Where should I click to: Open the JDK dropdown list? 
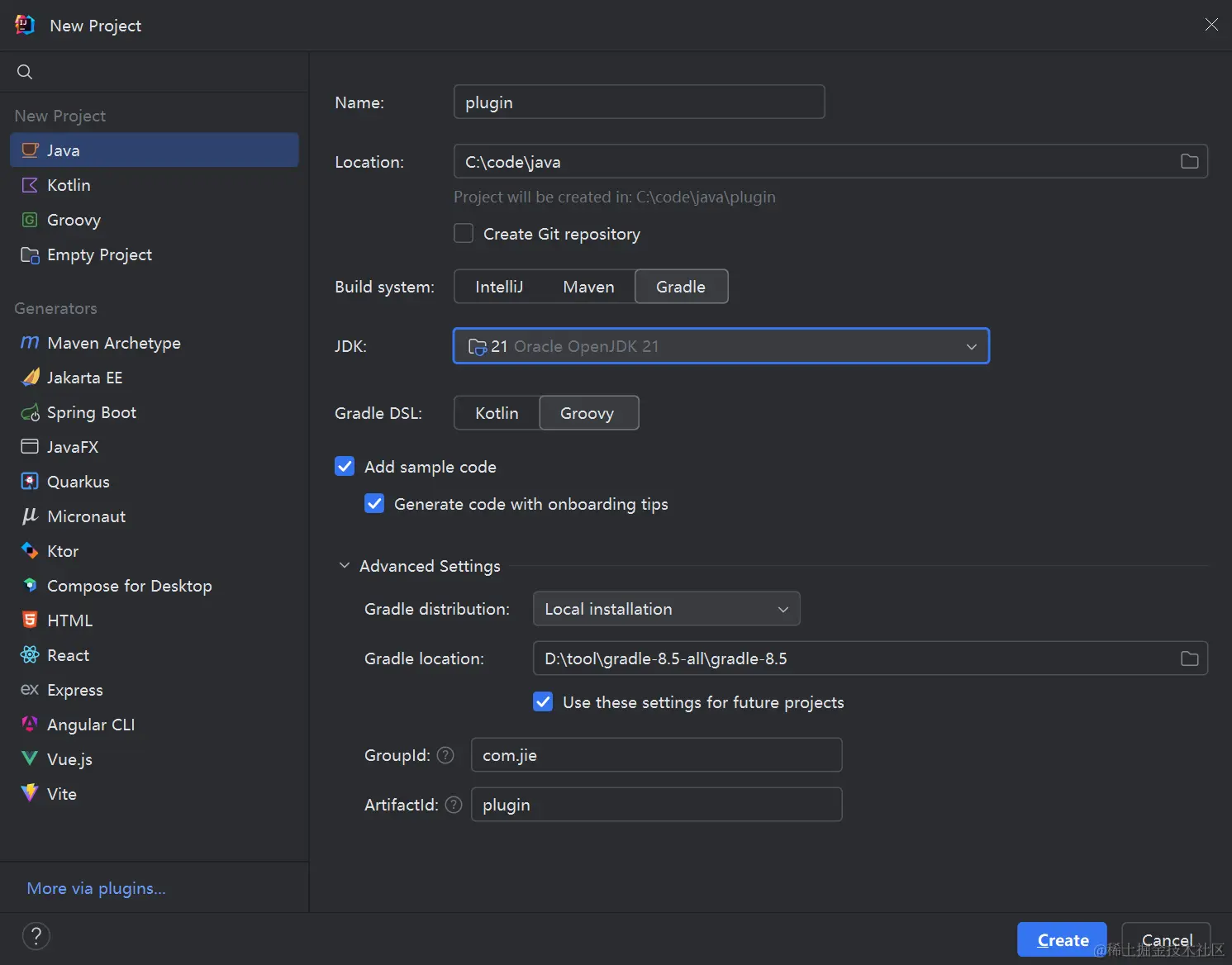tap(721, 346)
